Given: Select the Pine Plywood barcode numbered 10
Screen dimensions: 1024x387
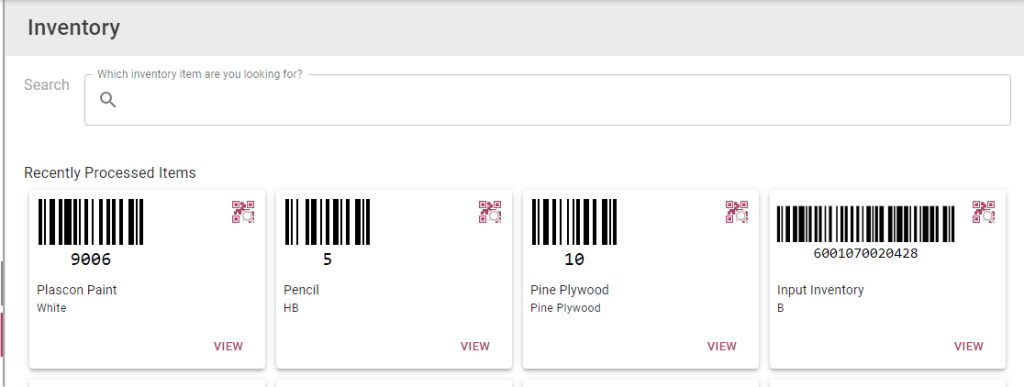Looking at the screenshot, I should pos(574,233).
